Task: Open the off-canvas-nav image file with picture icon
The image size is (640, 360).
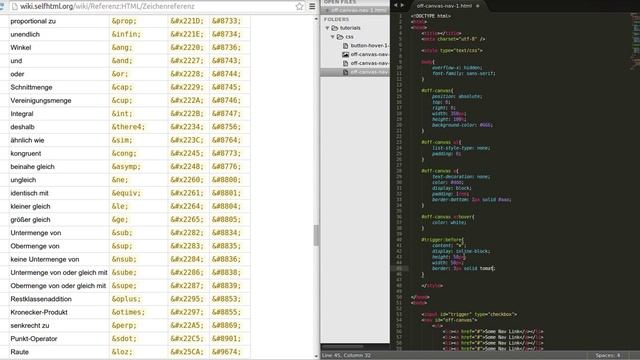Action: coord(369,54)
